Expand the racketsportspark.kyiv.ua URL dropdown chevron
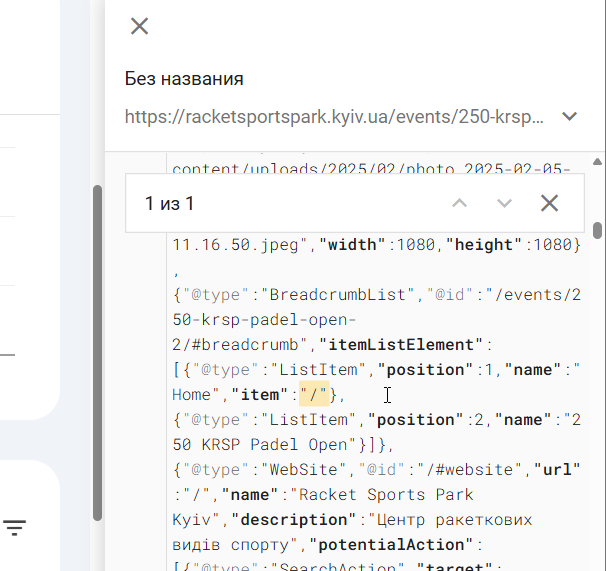 (569, 116)
